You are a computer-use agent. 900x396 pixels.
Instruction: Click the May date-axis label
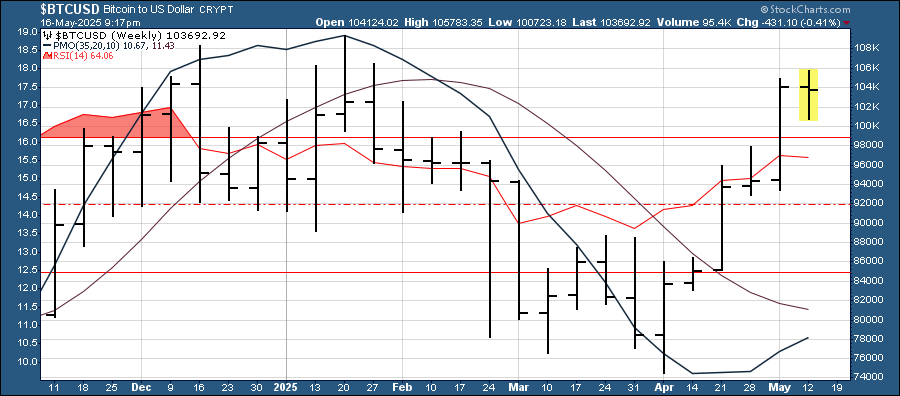tap(779, 388)
